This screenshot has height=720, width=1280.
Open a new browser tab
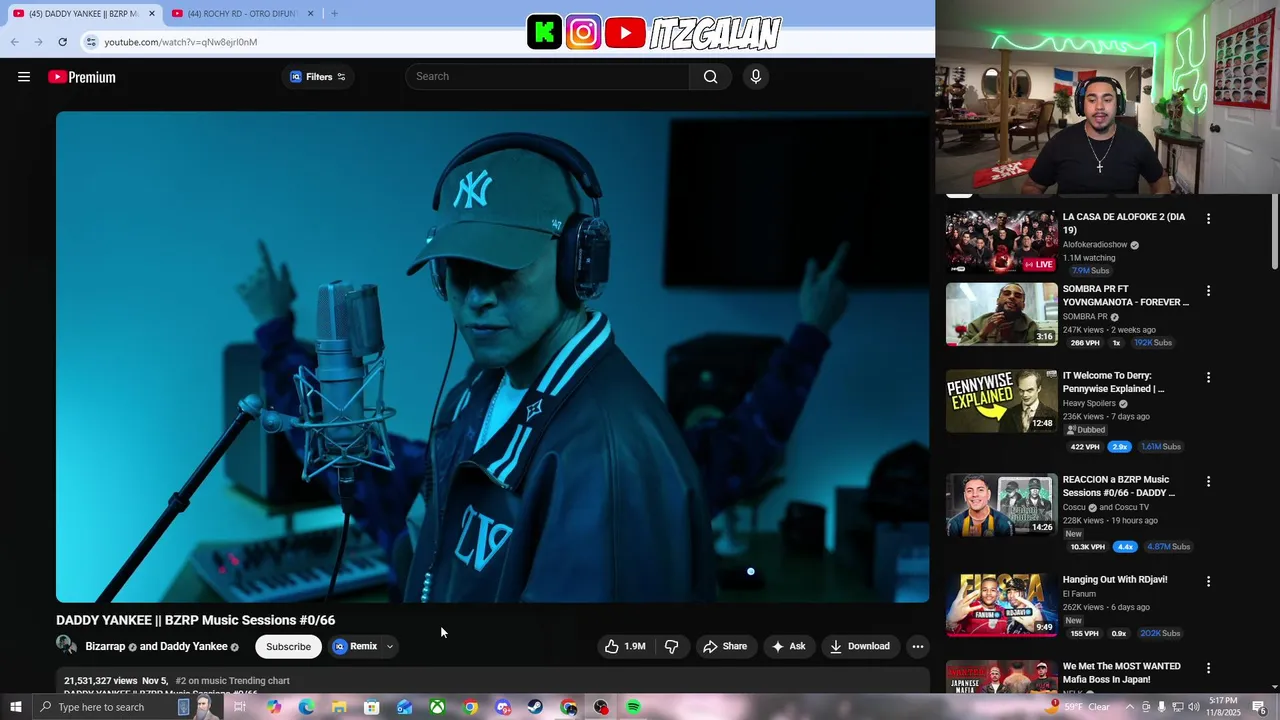(334, 13)
